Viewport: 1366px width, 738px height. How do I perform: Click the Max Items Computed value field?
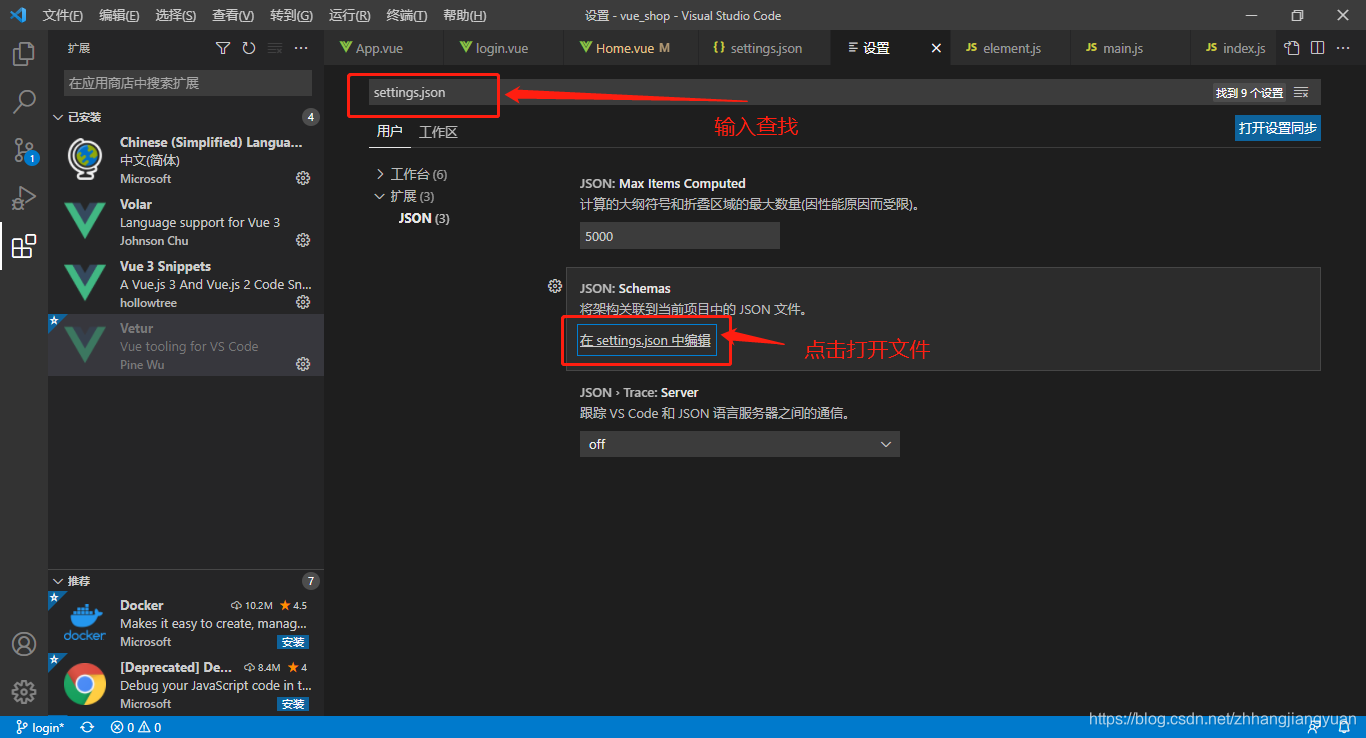pos(680,236)
